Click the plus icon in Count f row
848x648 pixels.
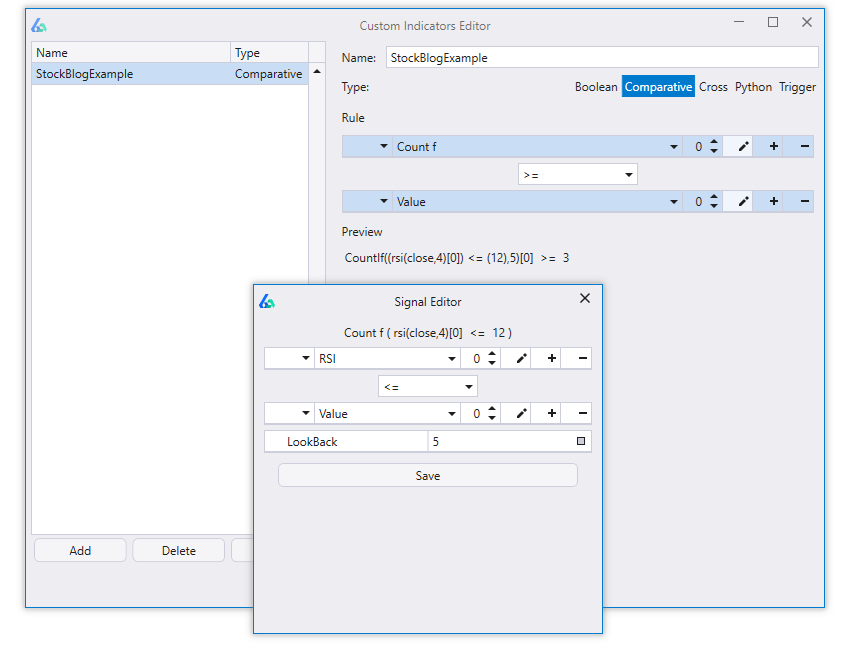[774, 147]
